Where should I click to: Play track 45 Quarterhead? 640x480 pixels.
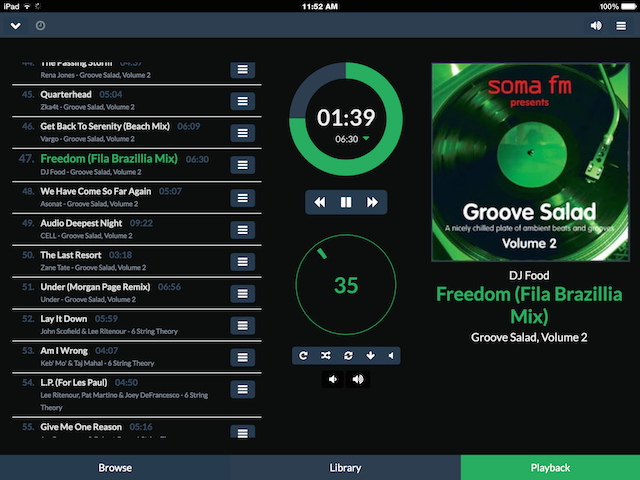click(x=137, y=101)
